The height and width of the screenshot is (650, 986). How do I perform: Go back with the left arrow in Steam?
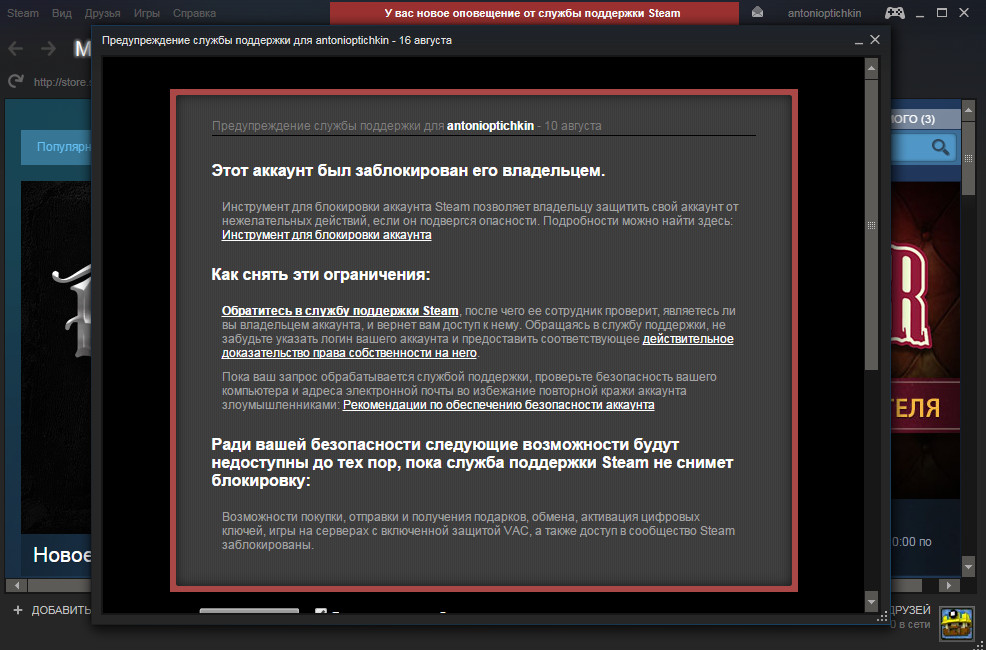[15, 49]
